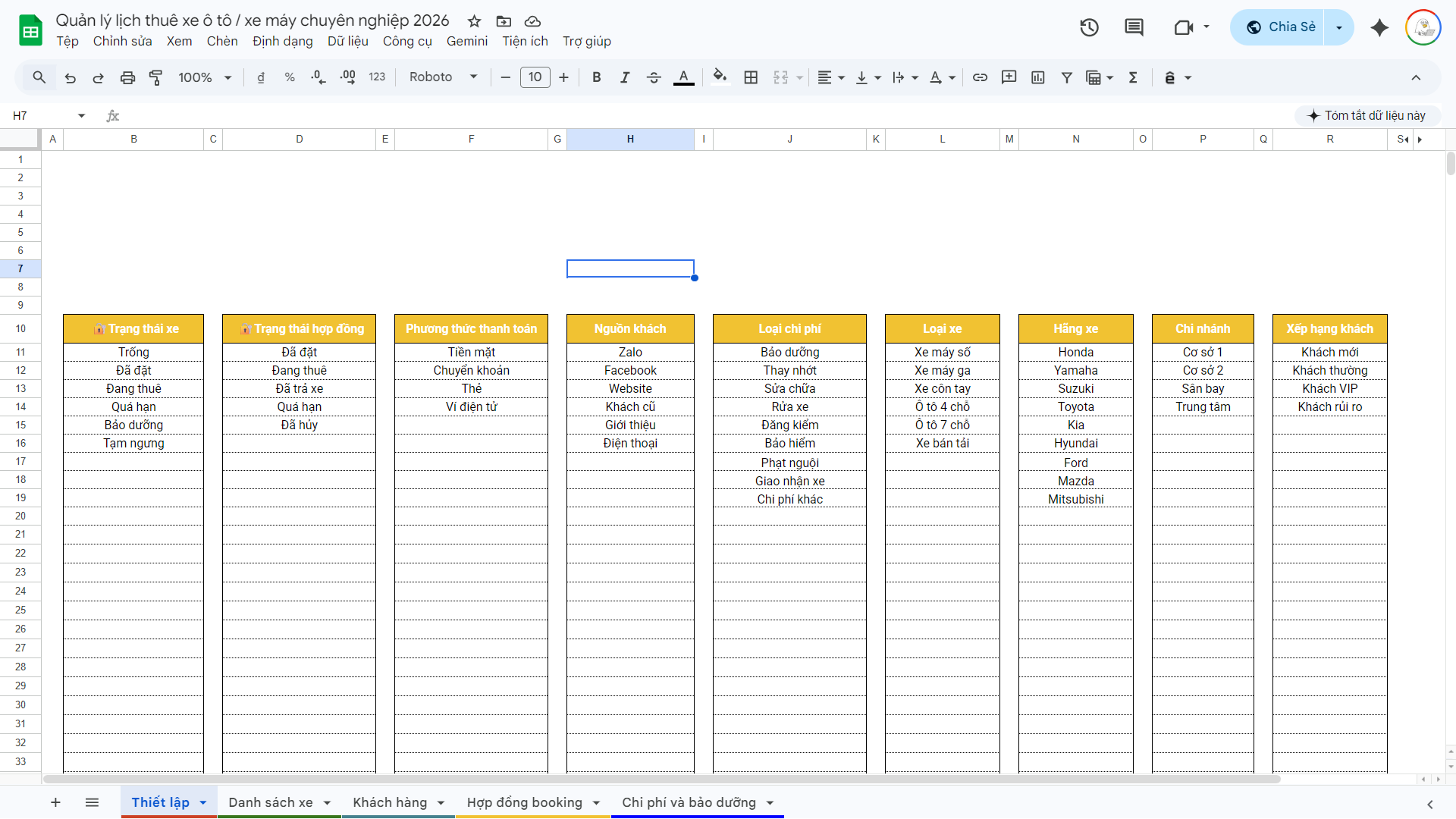Click Tóm tắt dữ liệu này
The image size is (1456, 819).
(x=1367, y=115)
